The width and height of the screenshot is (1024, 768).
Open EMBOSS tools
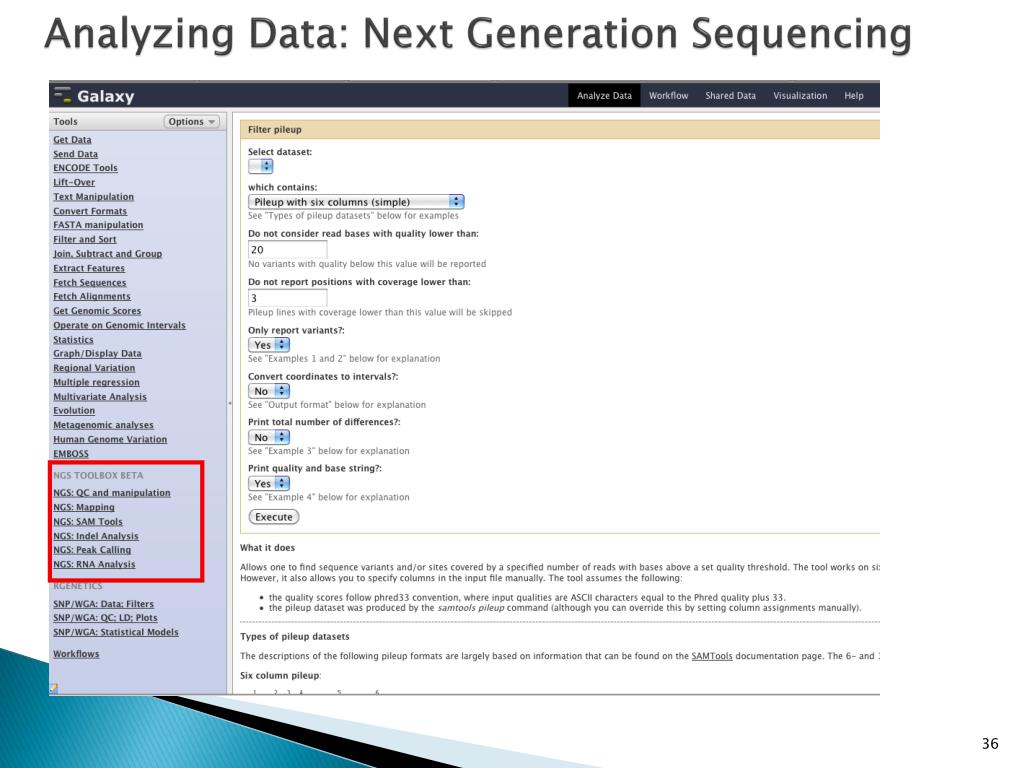[71, 454]
